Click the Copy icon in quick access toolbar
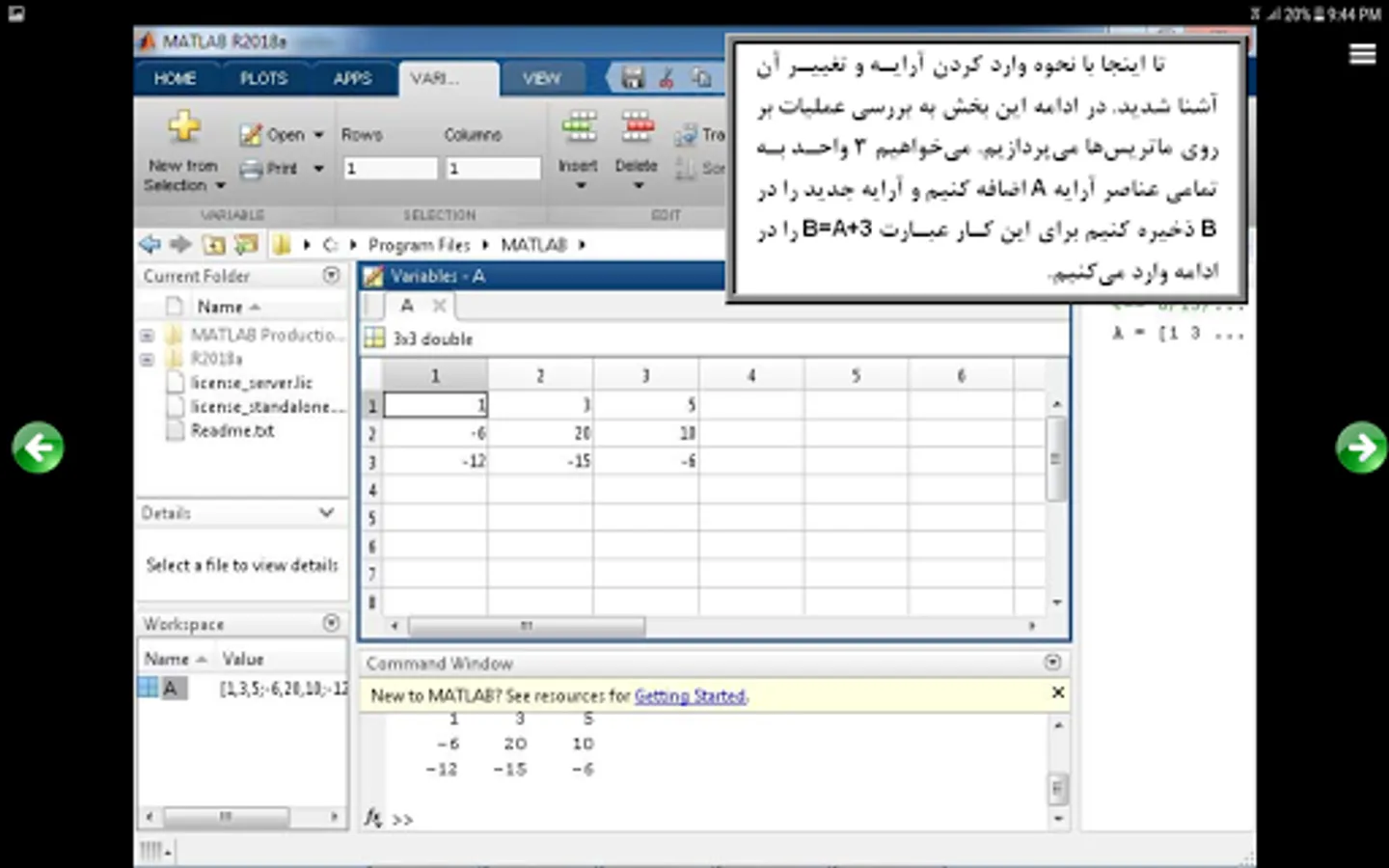 point(701,78)
